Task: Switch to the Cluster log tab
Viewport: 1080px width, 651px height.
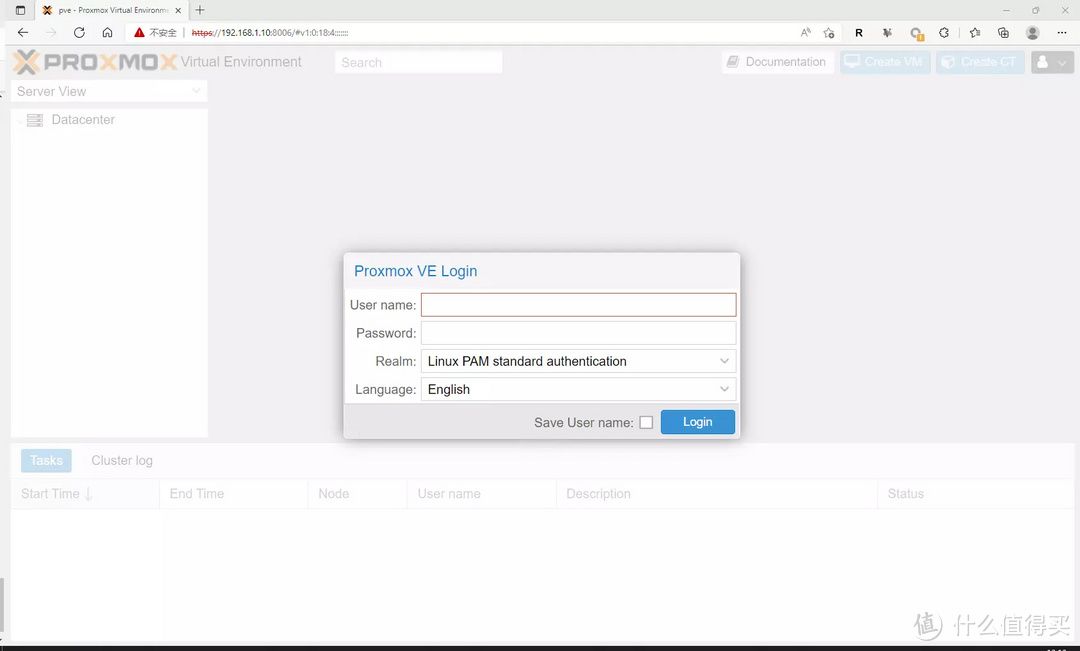Action: pos(122,461)
